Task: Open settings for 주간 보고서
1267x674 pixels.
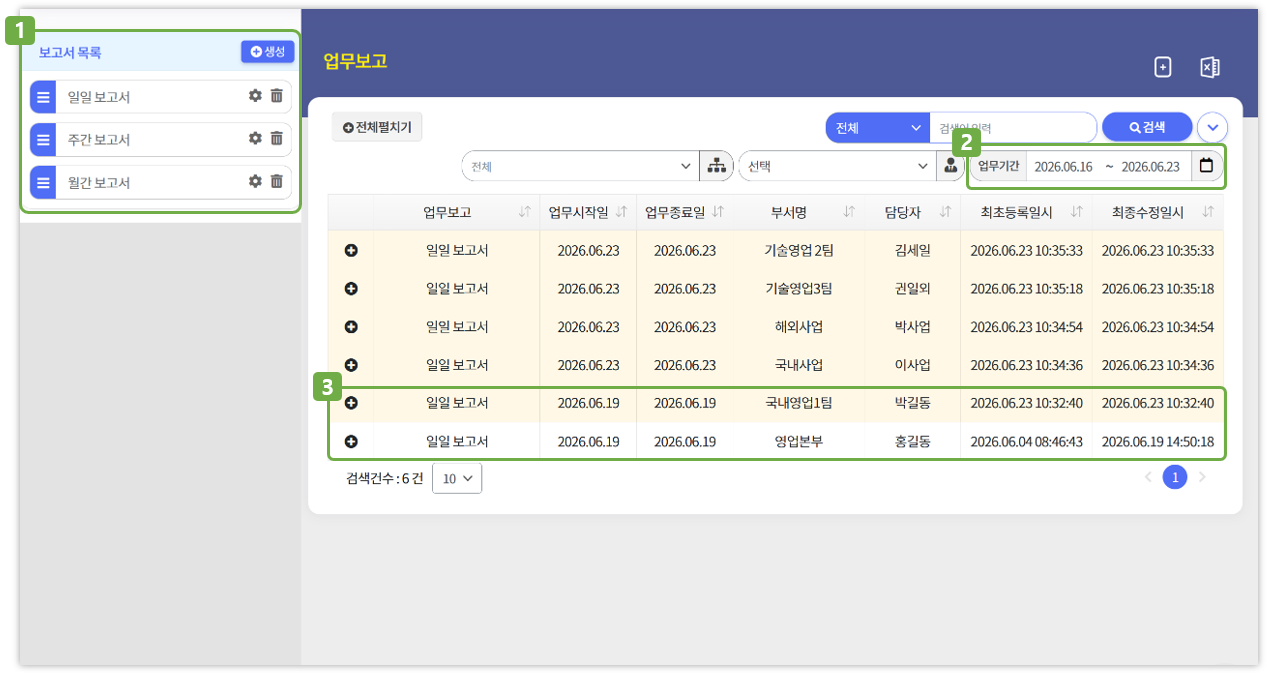Action: (x=255, y=138)
